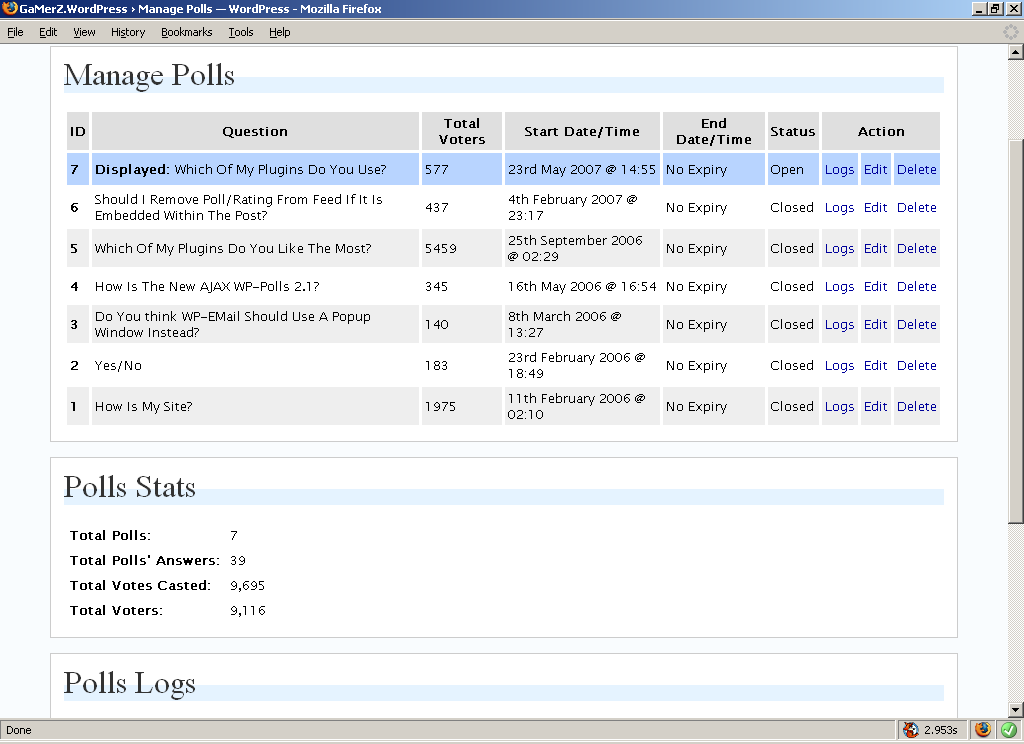Screen dimensions: 1024x744
Task: Click the Fasterfox page load timer icon
Action: 910,730
